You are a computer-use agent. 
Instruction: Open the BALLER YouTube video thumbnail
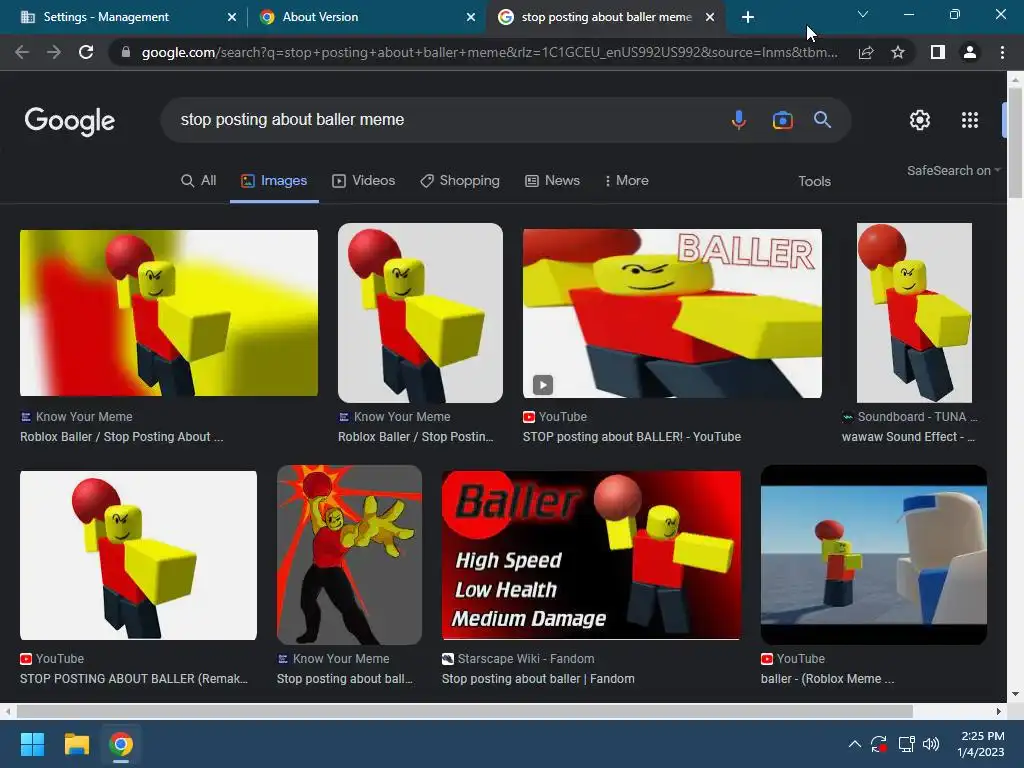[672, 313]
